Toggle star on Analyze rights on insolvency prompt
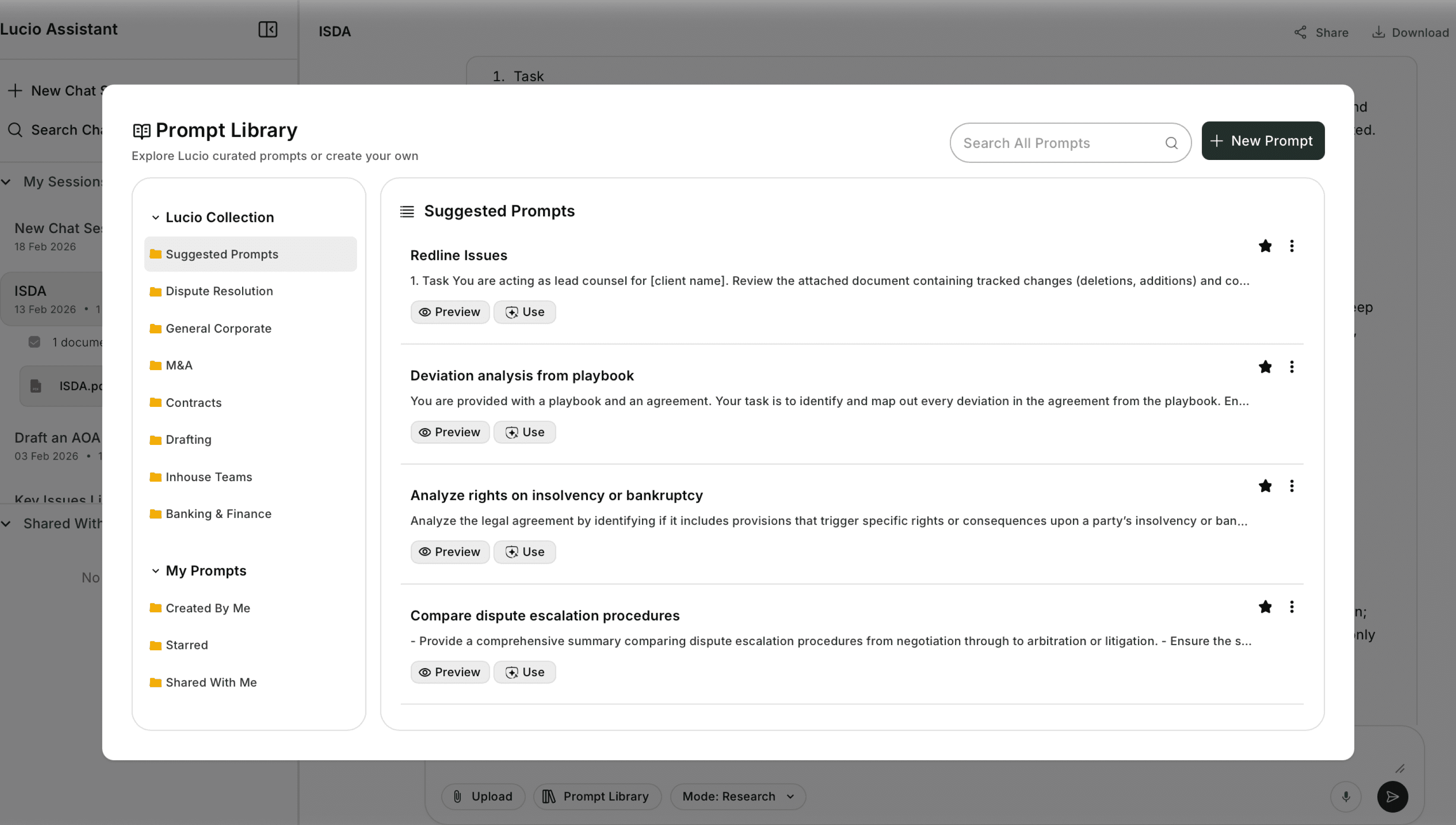This screenshot has height=825, width=1456. pyautogui.click(x=1265, y=486)
